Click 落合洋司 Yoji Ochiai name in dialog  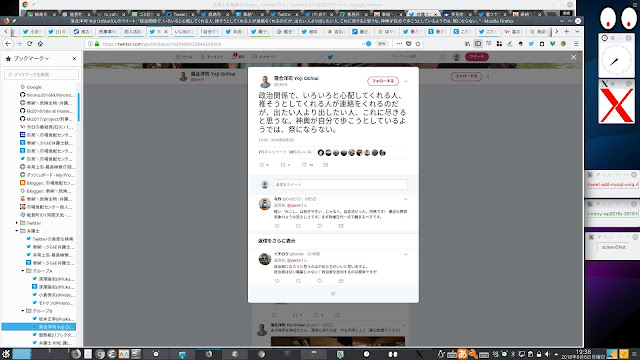tap(296, 78)
